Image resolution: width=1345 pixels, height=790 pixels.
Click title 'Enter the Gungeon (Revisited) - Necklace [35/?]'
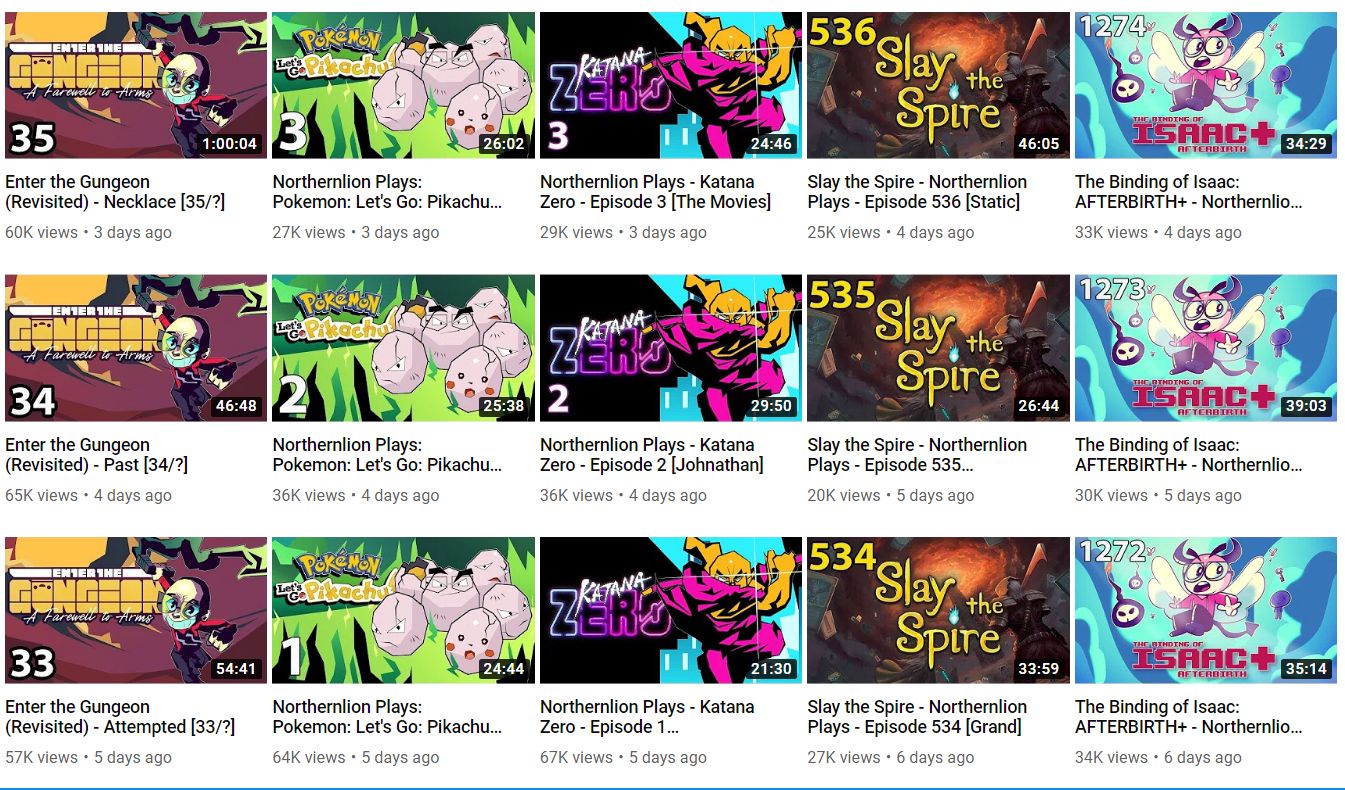click(x=115, y=192)
